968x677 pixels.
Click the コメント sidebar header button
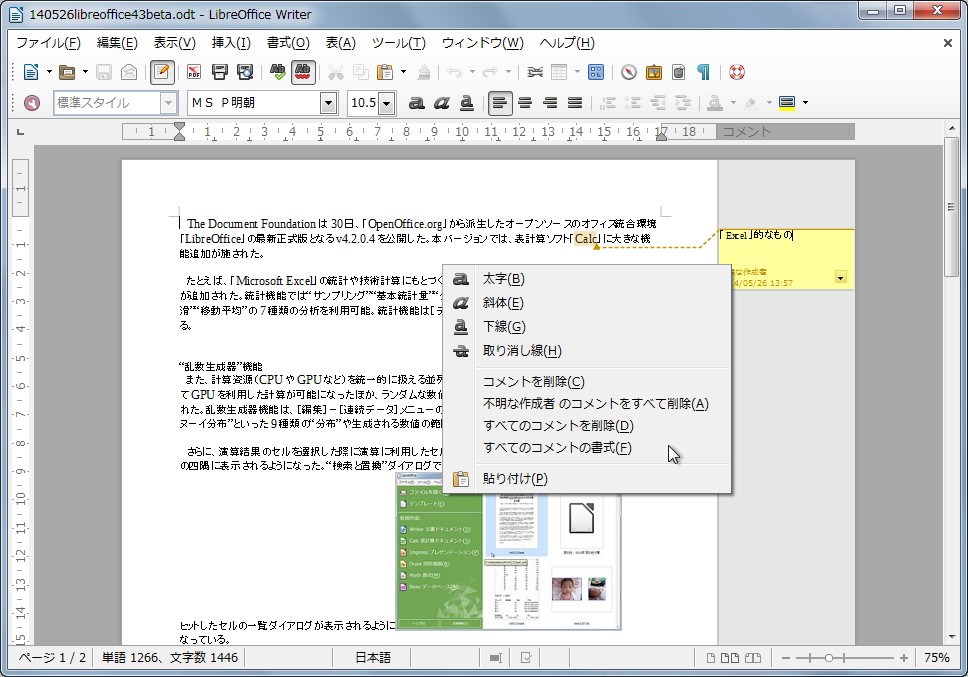[785, 131]
